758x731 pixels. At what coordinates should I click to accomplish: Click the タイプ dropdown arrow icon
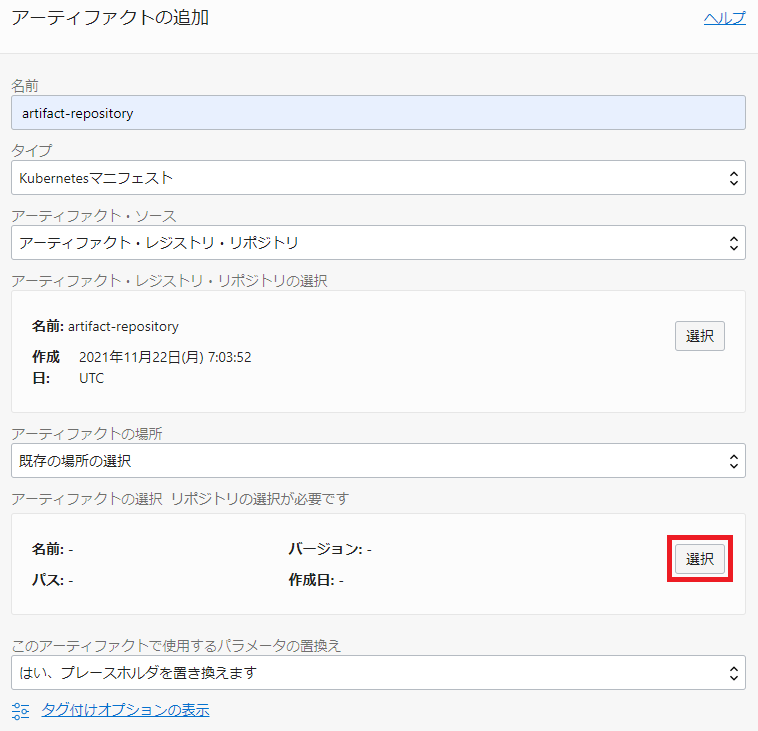[x=734, y=179]
